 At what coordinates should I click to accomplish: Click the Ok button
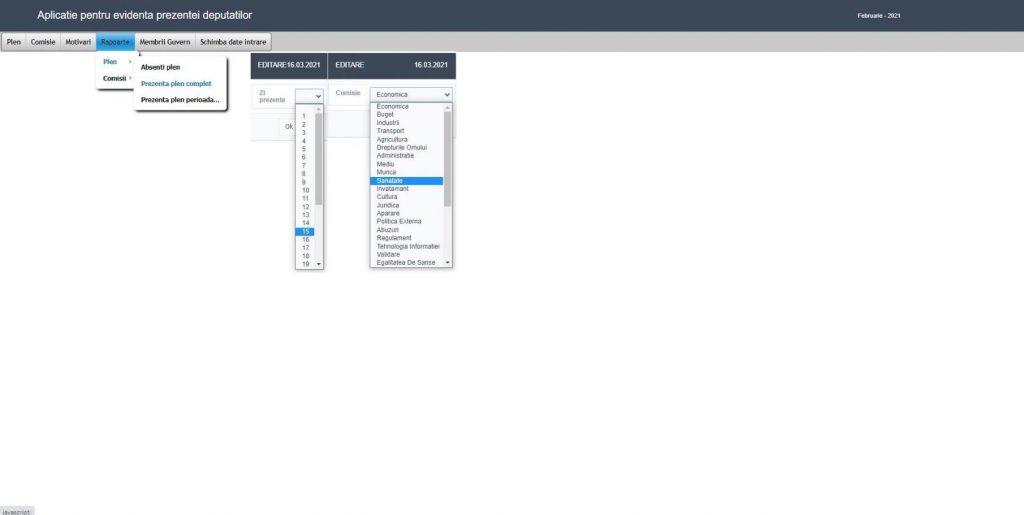coord(289,127)
